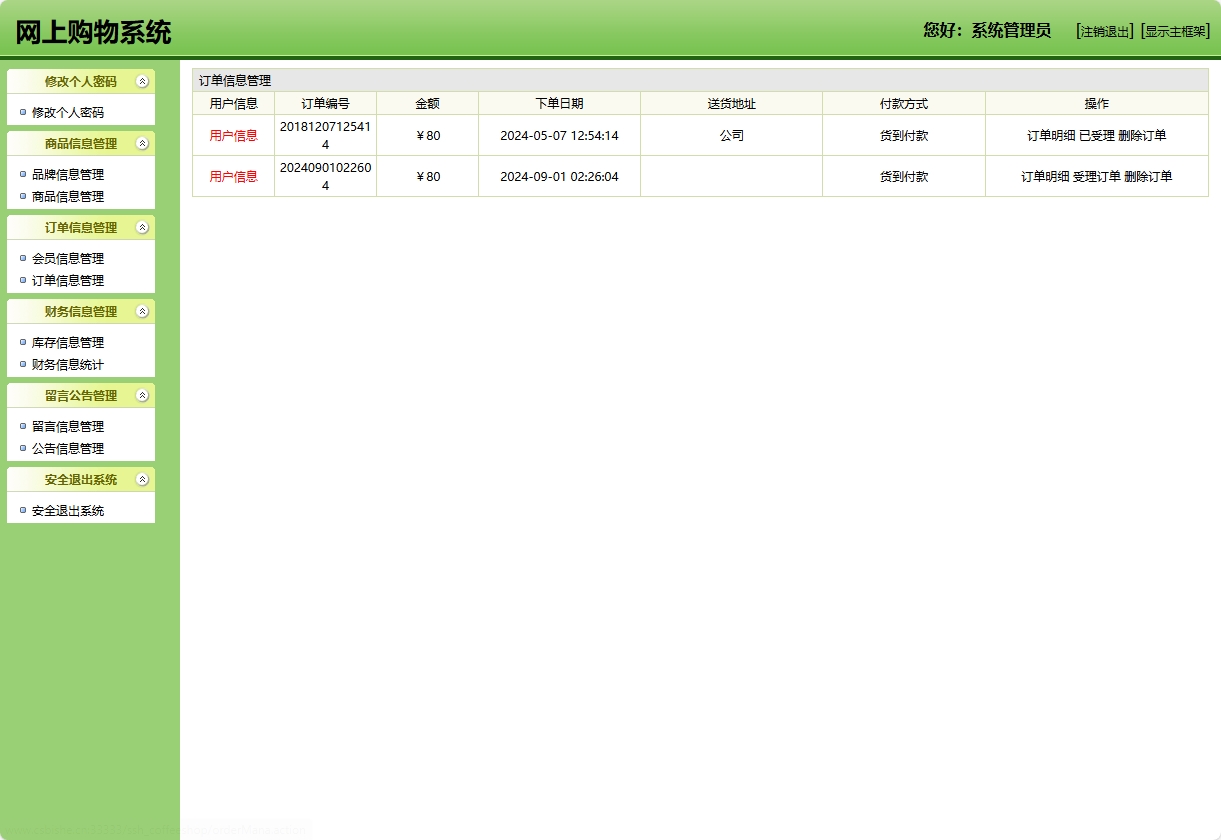This screenshot has width=1221, height=840.
Task: Click the 订单编号 column header
Action: [326, 104]
